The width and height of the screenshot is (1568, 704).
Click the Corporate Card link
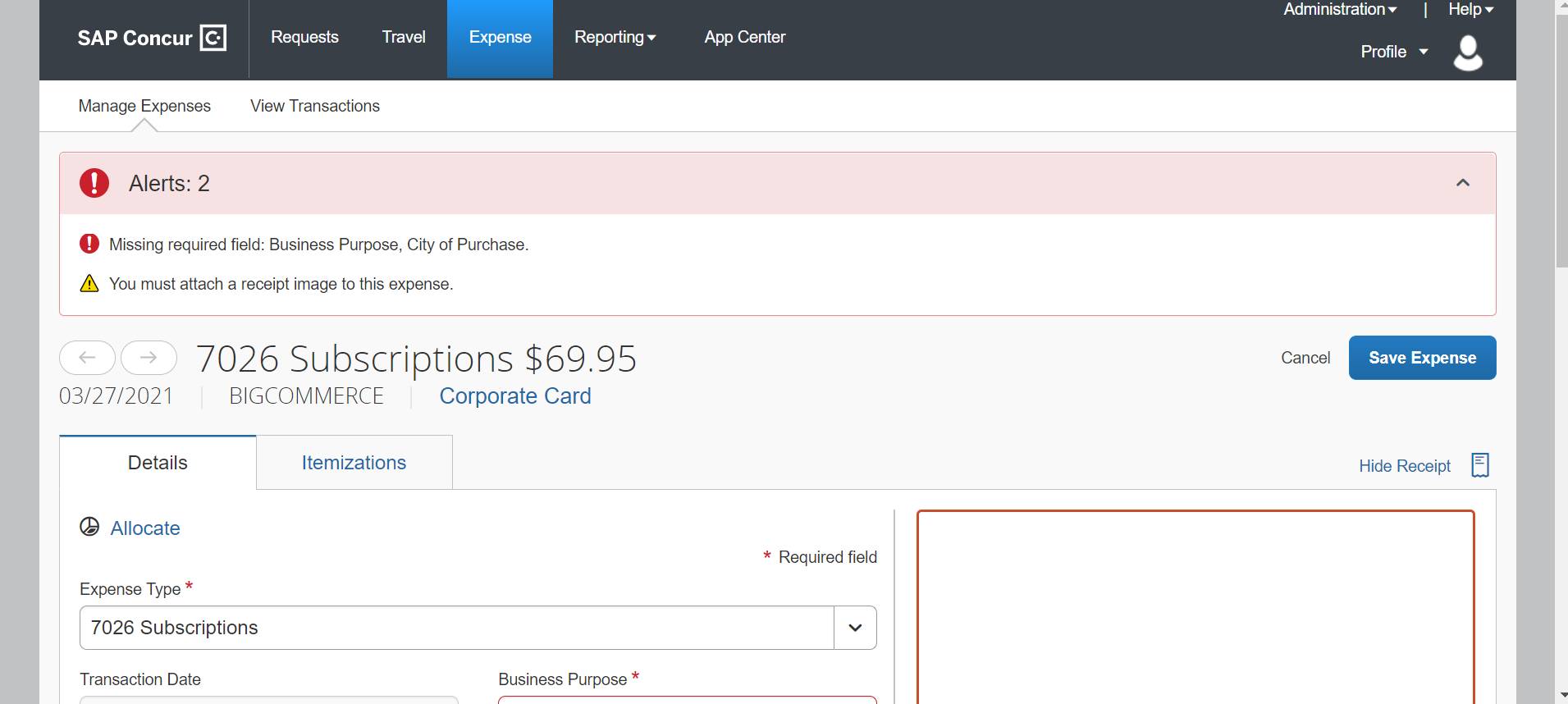pyautogui.click(x=515, y=395)
